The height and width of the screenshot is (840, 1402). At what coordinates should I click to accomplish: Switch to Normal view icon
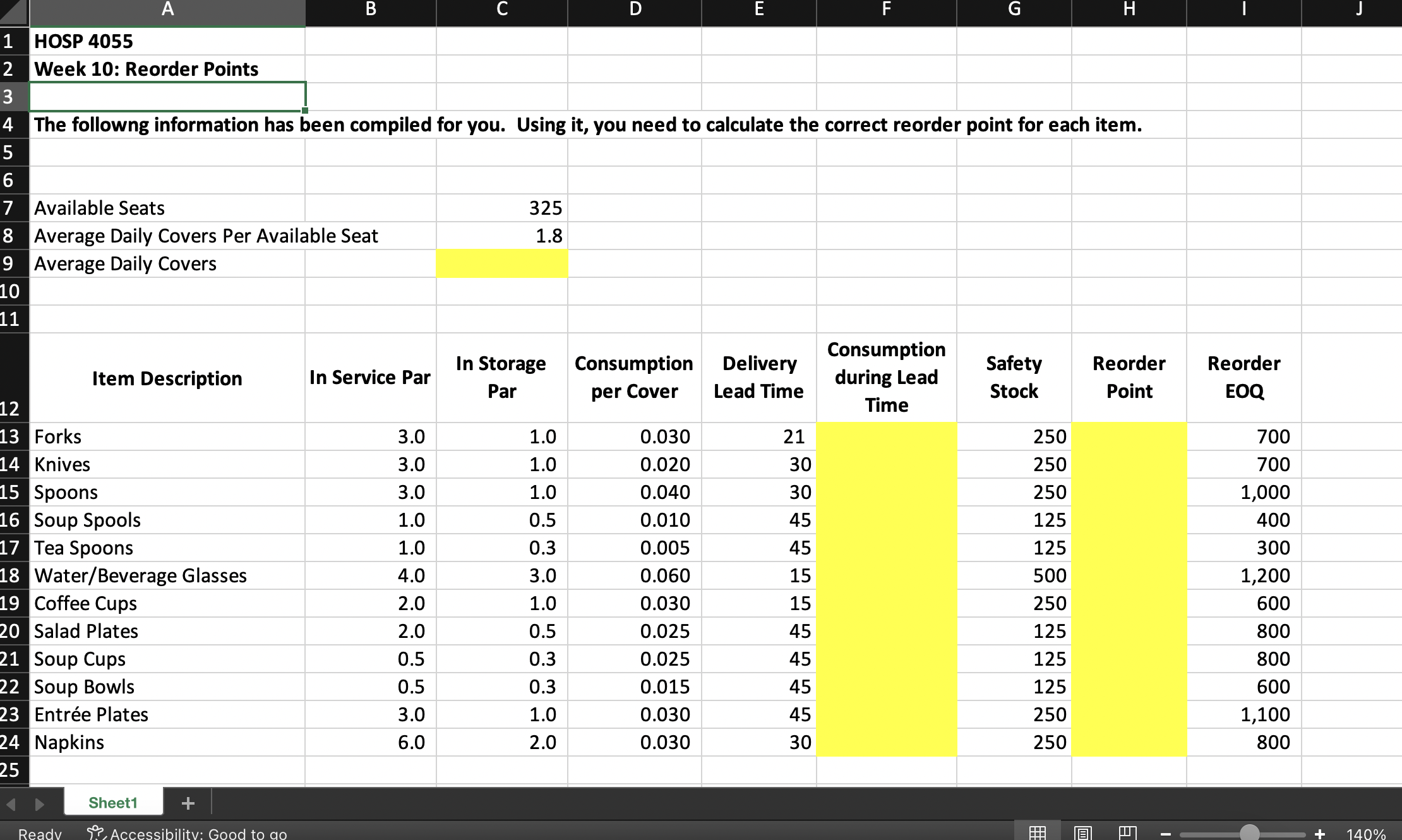click(1037, 833)
